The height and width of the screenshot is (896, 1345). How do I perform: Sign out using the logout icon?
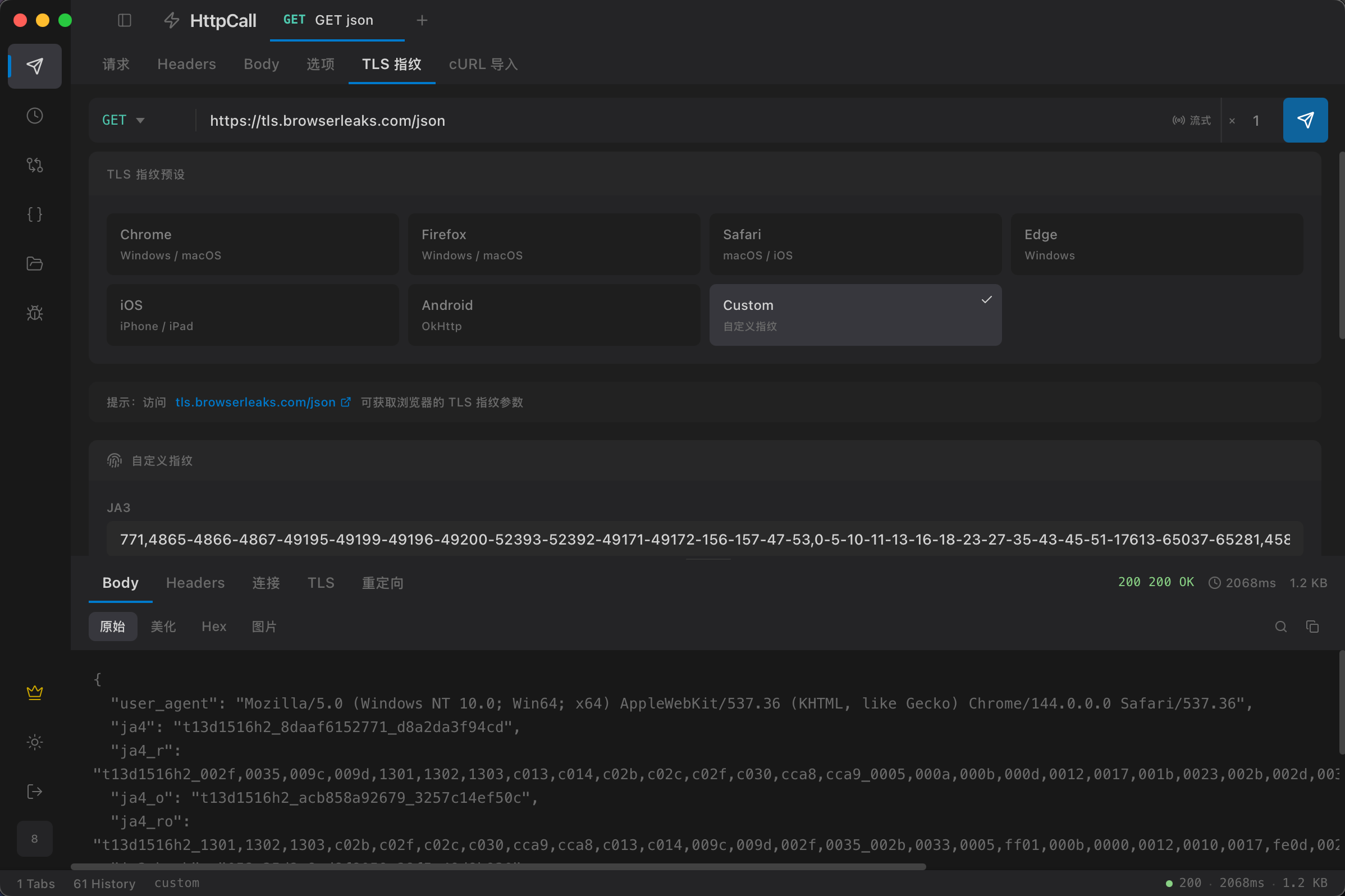pyautogui.click(x=34, y=791)
